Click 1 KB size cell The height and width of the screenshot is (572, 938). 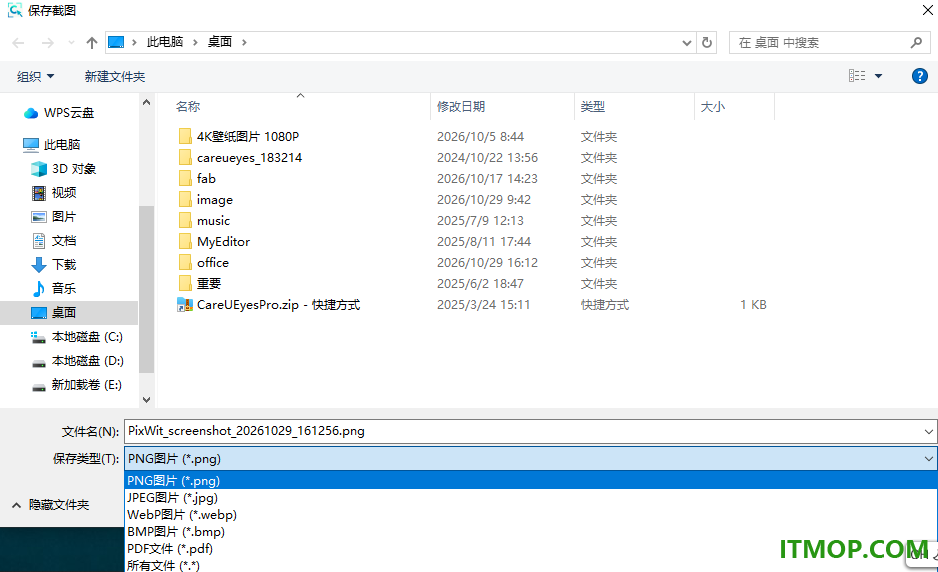pyautogui.click(x=753, y=305)
